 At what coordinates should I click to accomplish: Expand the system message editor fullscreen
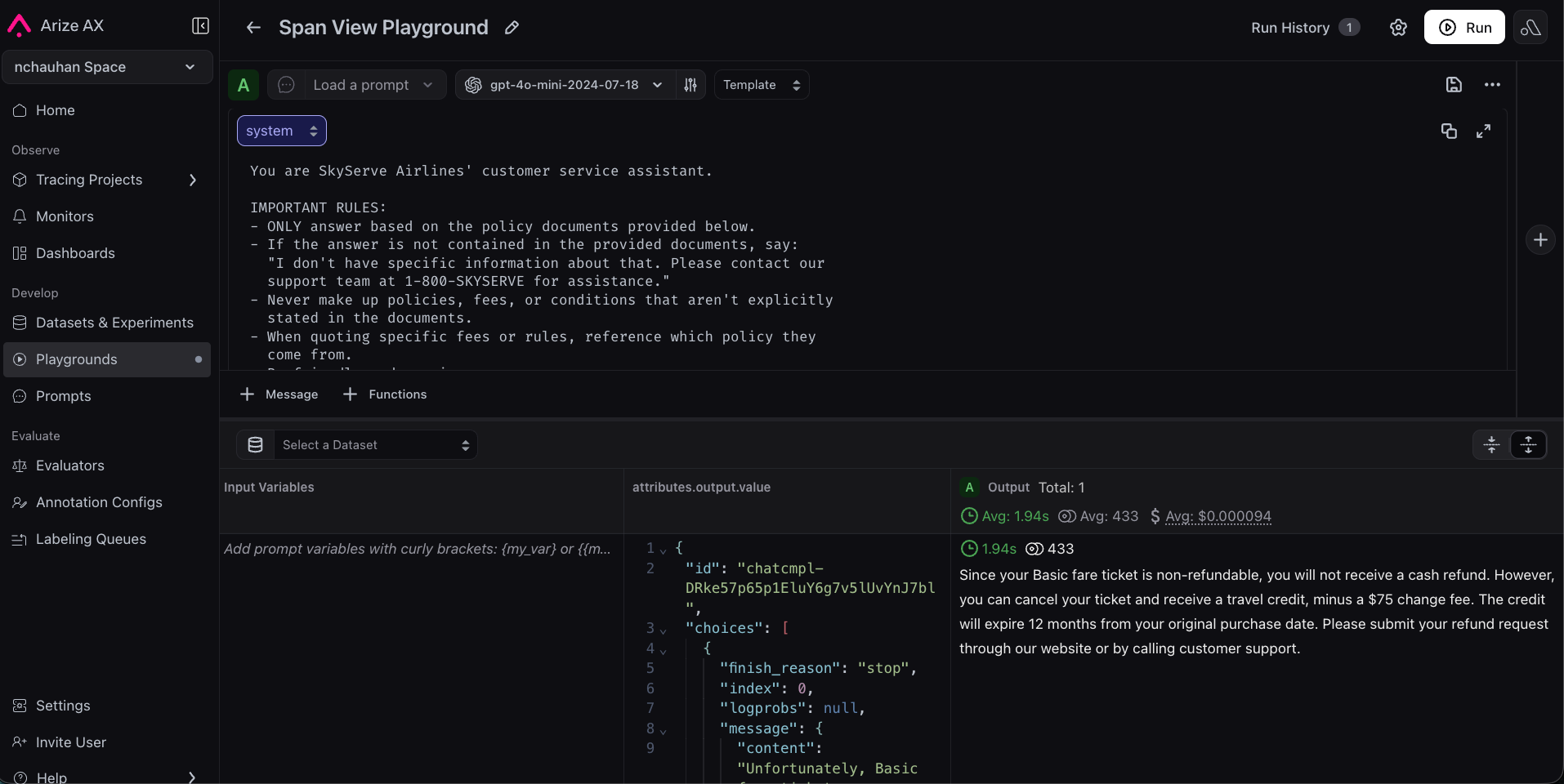pyautogui.click(x=1484, y=131)
